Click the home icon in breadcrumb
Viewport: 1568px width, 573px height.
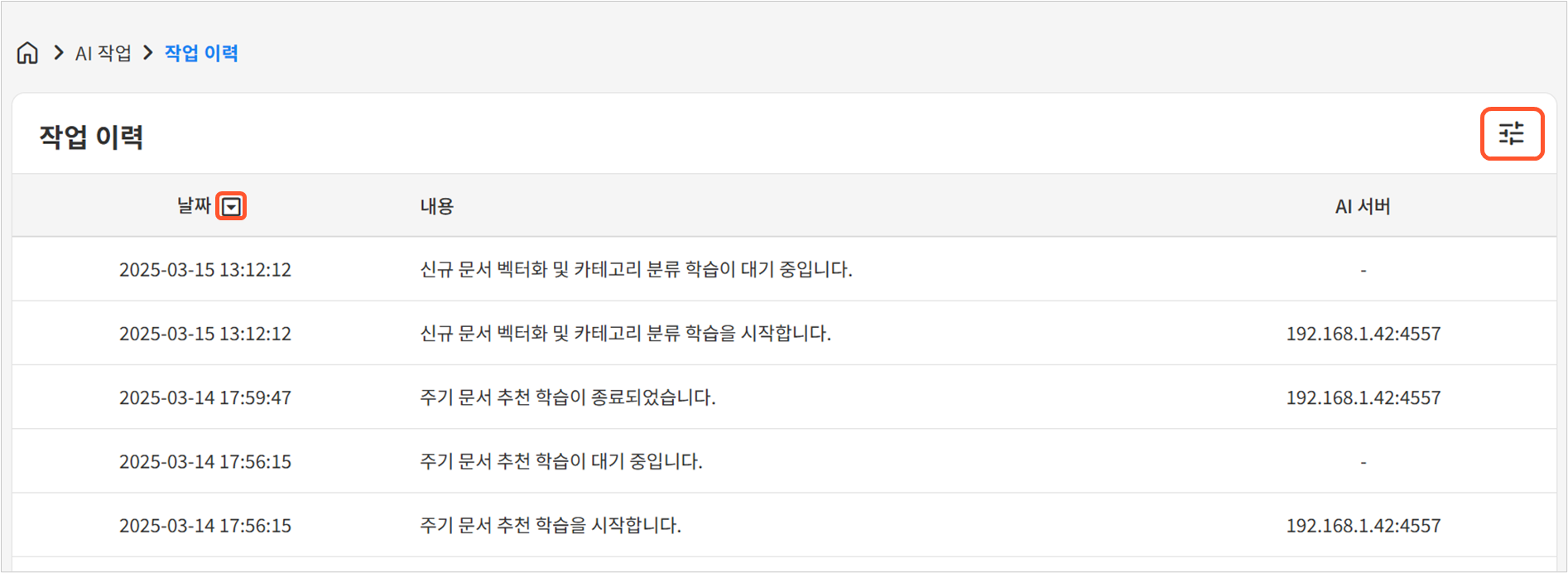27,53
